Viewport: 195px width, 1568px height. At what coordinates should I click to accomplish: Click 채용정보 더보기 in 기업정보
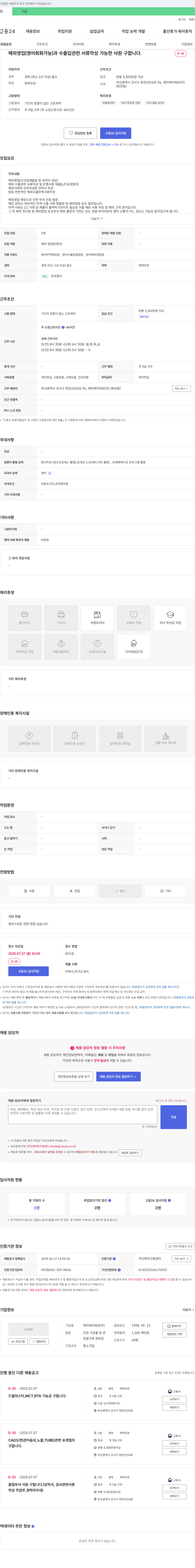click(x=174, y=1334)
